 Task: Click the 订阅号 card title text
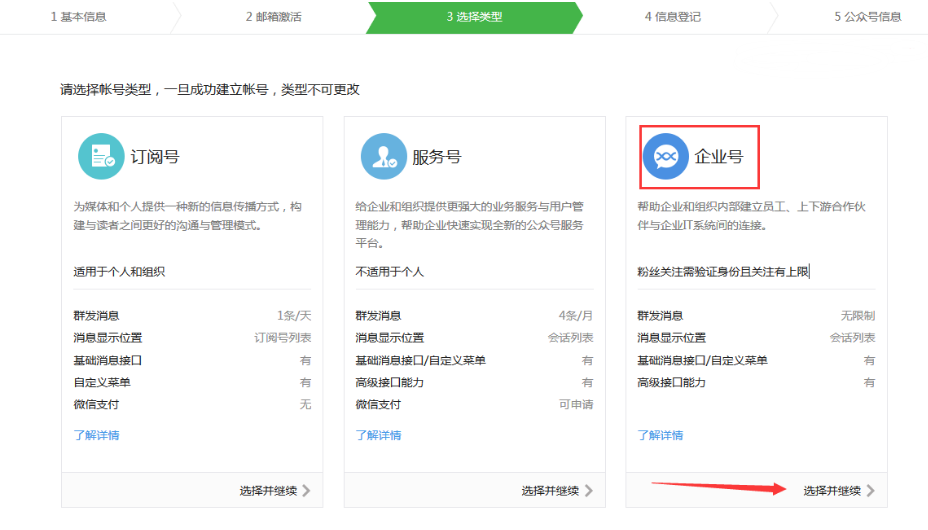(155, 157)
